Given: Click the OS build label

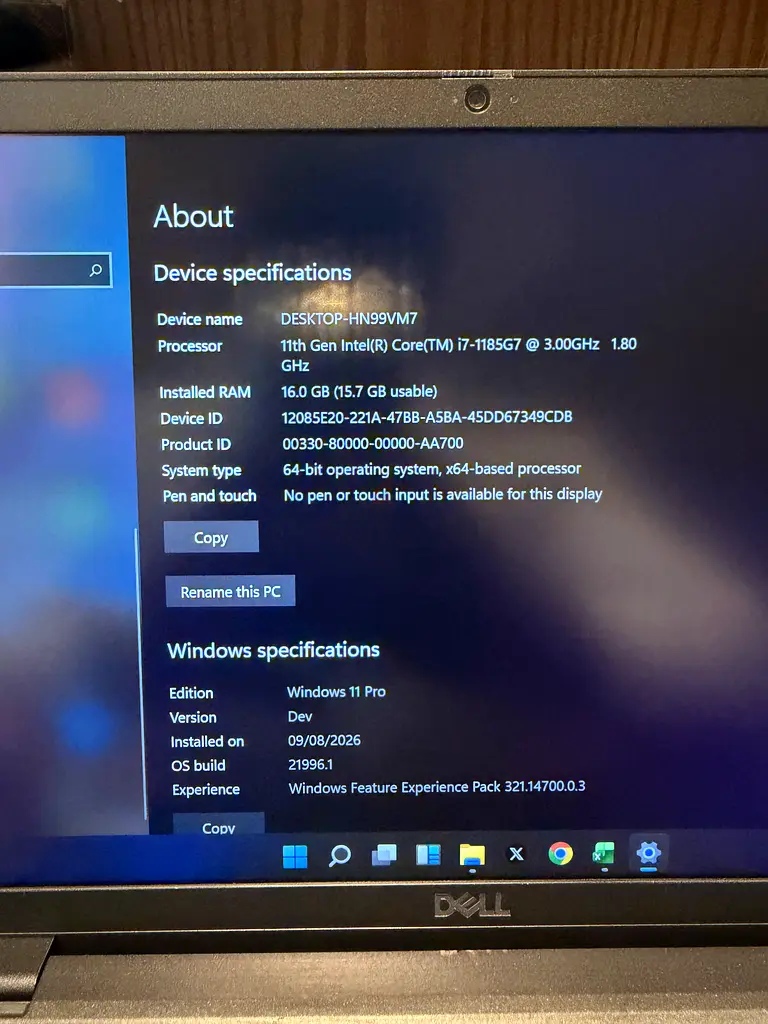Looking at the screenshot, I should [x=199, y=765].
